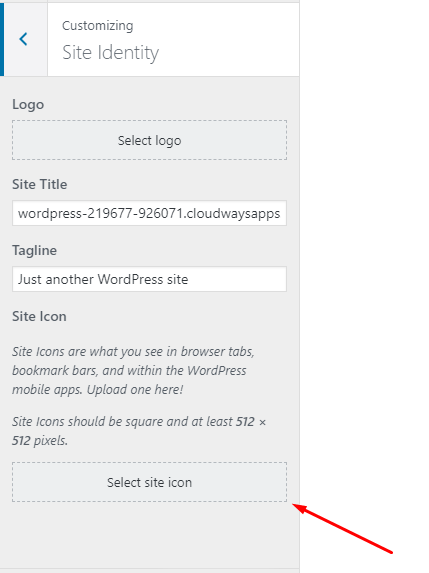The height and width of the screenshot is (573, 429).
Task: Go back using the blue chevron arrow
Action: 23,39
